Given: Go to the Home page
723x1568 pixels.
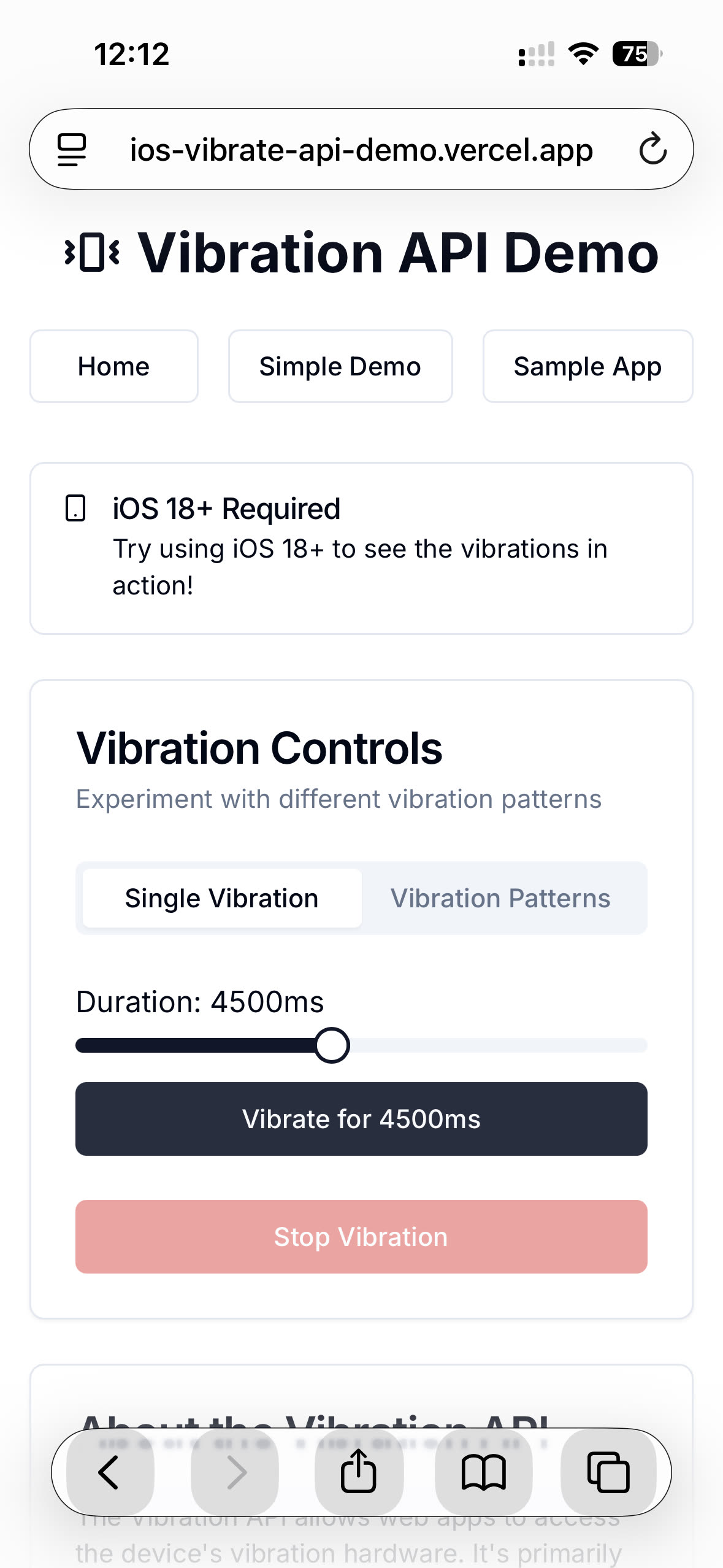Looking at the screenshot, I should click(114, 366).
